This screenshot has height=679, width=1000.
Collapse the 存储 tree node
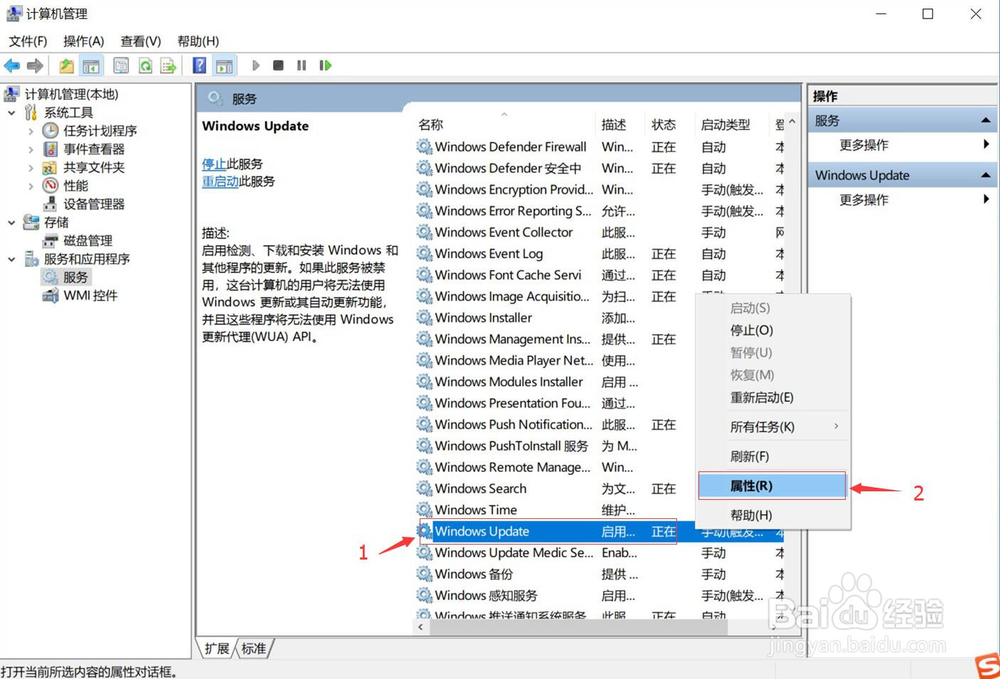[x=11, y=223]
